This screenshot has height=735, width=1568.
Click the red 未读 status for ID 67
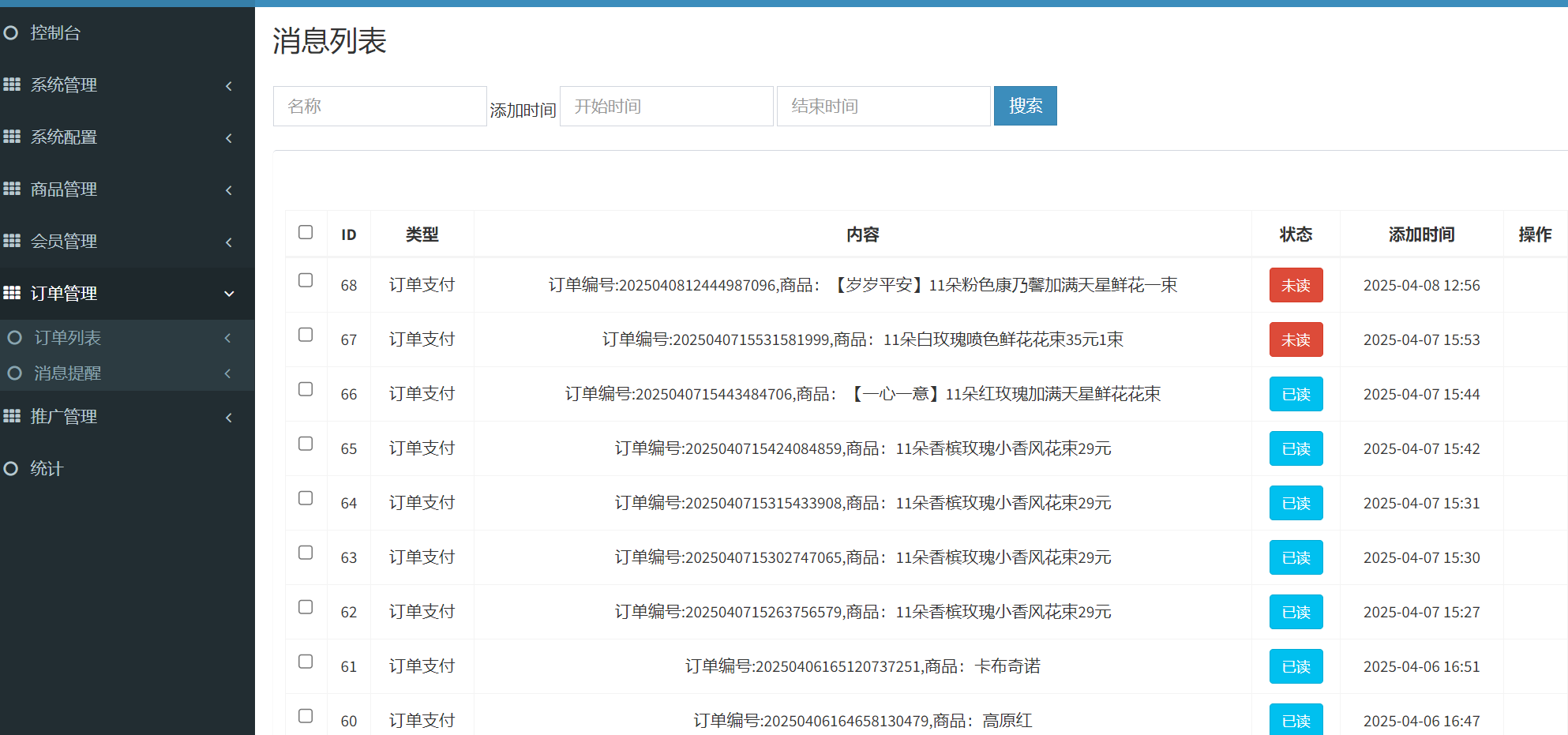(x=1296, y=339)
